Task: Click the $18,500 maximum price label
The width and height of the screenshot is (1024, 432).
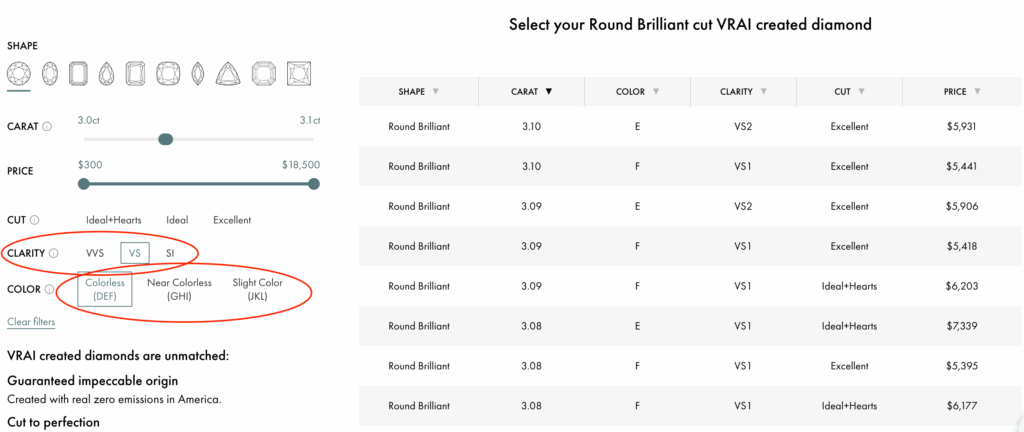Action: [301, 165]
